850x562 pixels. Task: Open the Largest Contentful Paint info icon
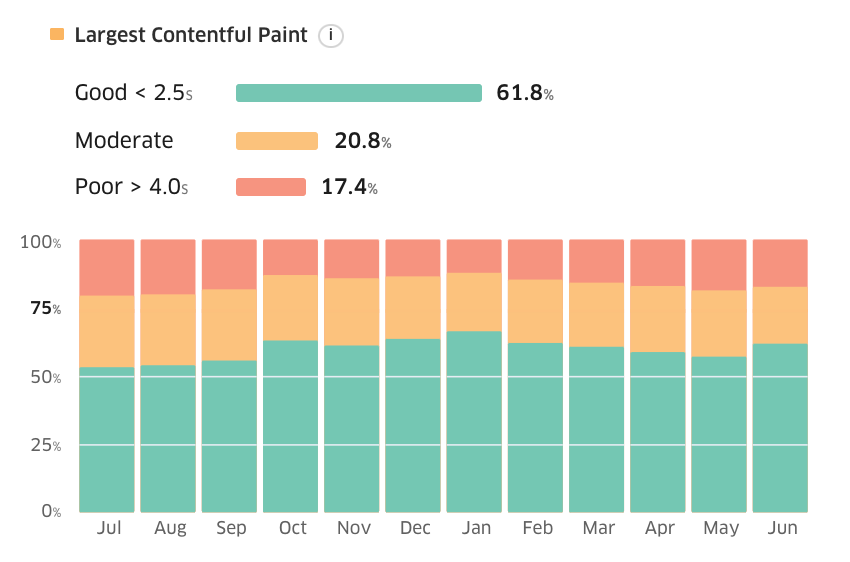click(331, 36)
